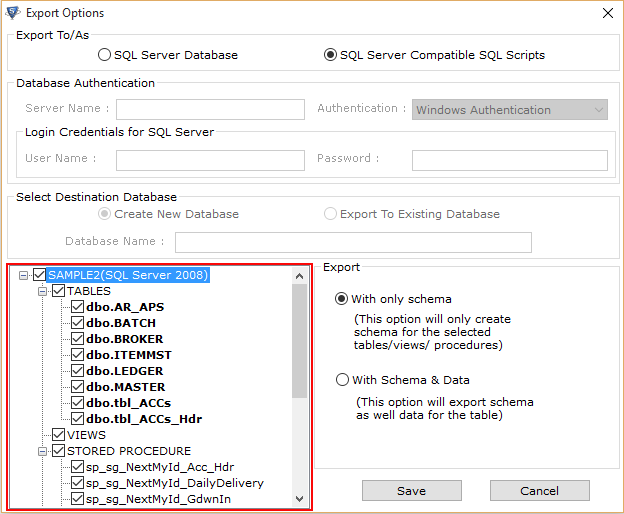Select the With Schema & Data option

[x=342, y=380]
